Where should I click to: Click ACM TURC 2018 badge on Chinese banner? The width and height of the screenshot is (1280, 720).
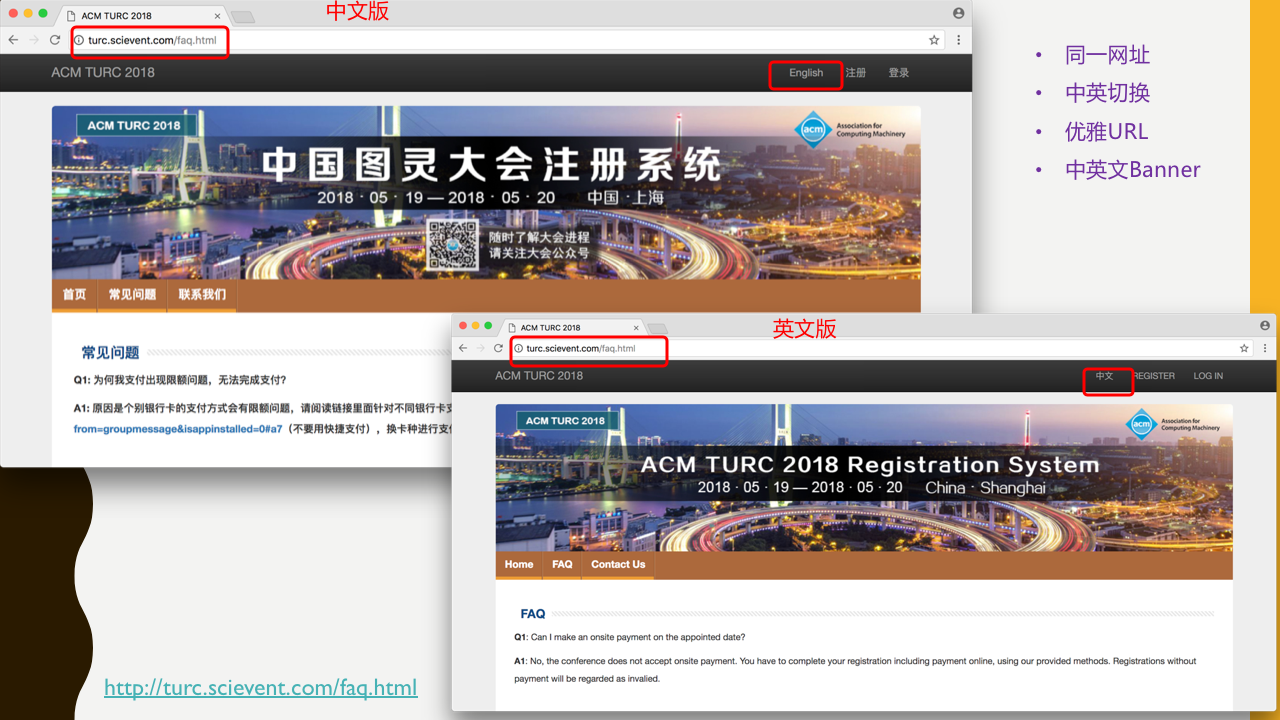tap(134, 125)
